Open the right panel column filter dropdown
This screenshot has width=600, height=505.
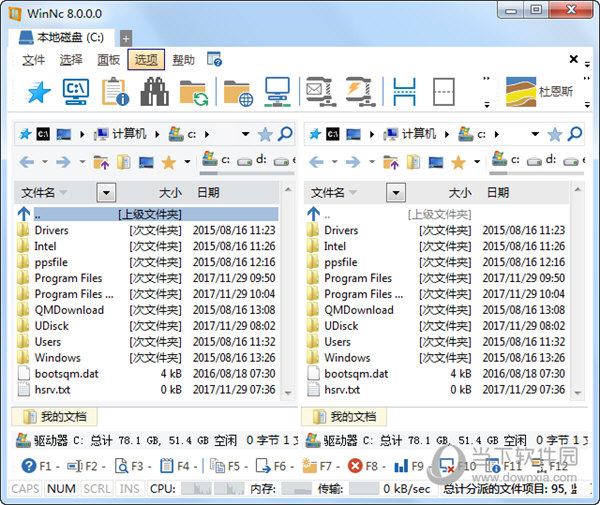coord(396,192)
